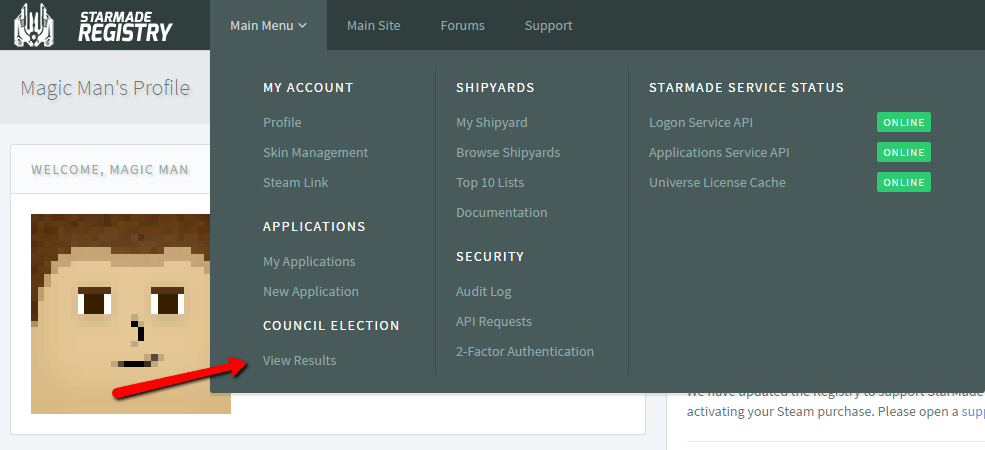
Task: Open Top 10 Lists
Action: coord(490,182)
